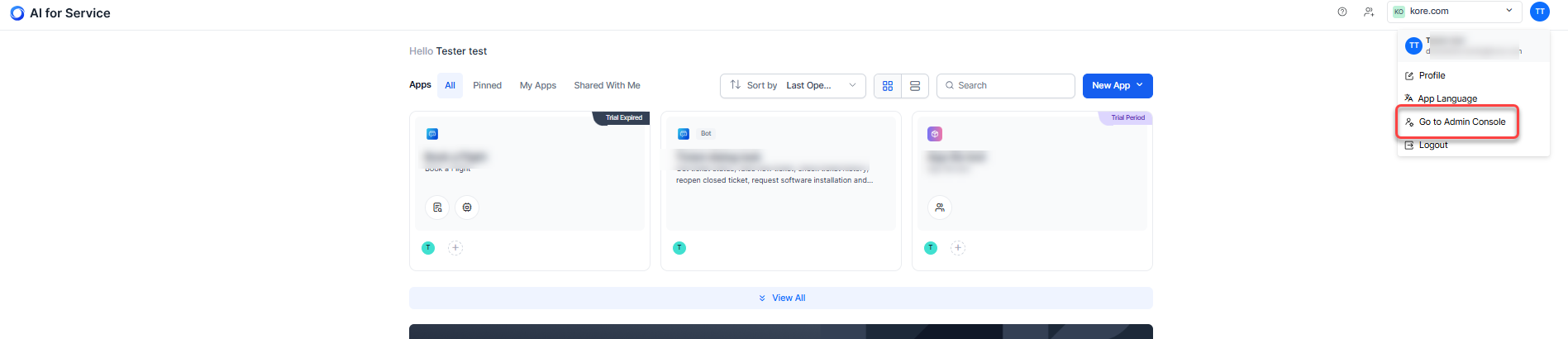Click the people icon on Trial Period card

click(x=940, y=208)
